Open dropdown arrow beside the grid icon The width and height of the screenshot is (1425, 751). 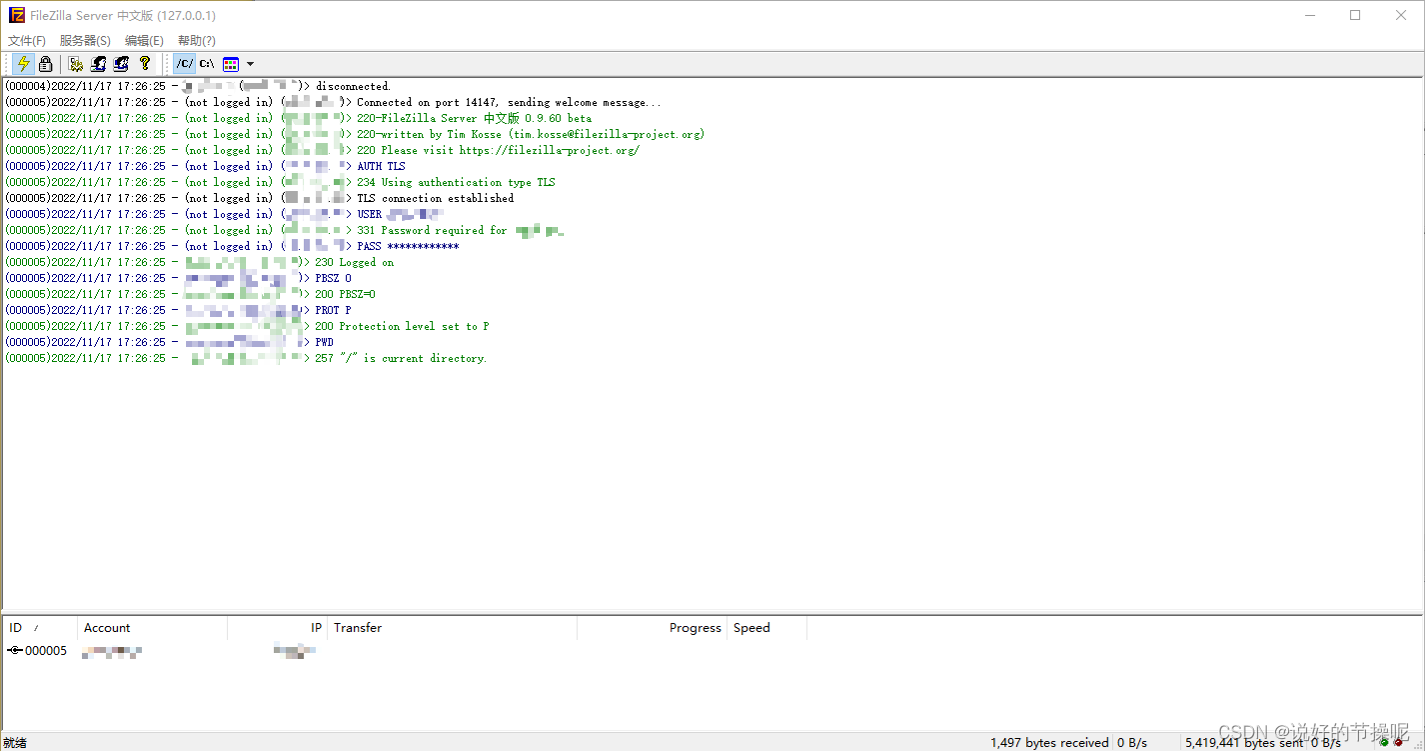tap(250, 64)
